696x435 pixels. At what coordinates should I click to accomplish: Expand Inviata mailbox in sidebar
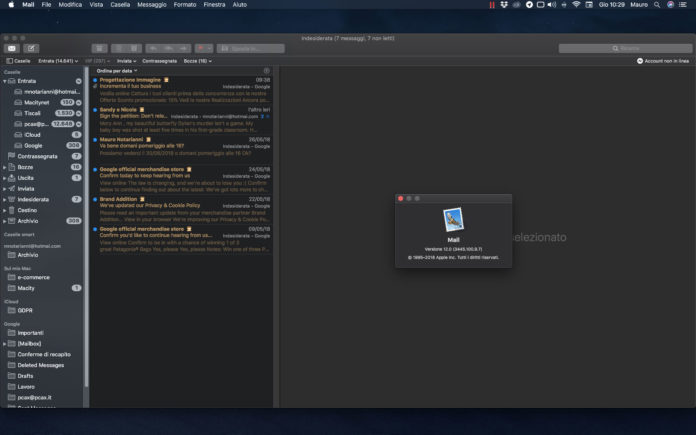pyautogui.click(x=4, y=189)
